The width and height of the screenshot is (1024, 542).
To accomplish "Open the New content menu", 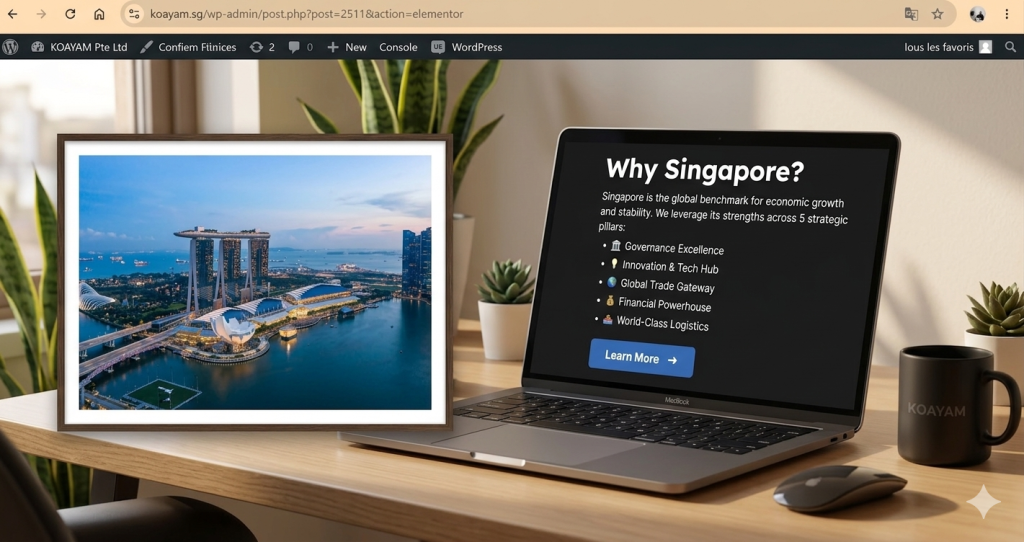I will coord(347,47).
